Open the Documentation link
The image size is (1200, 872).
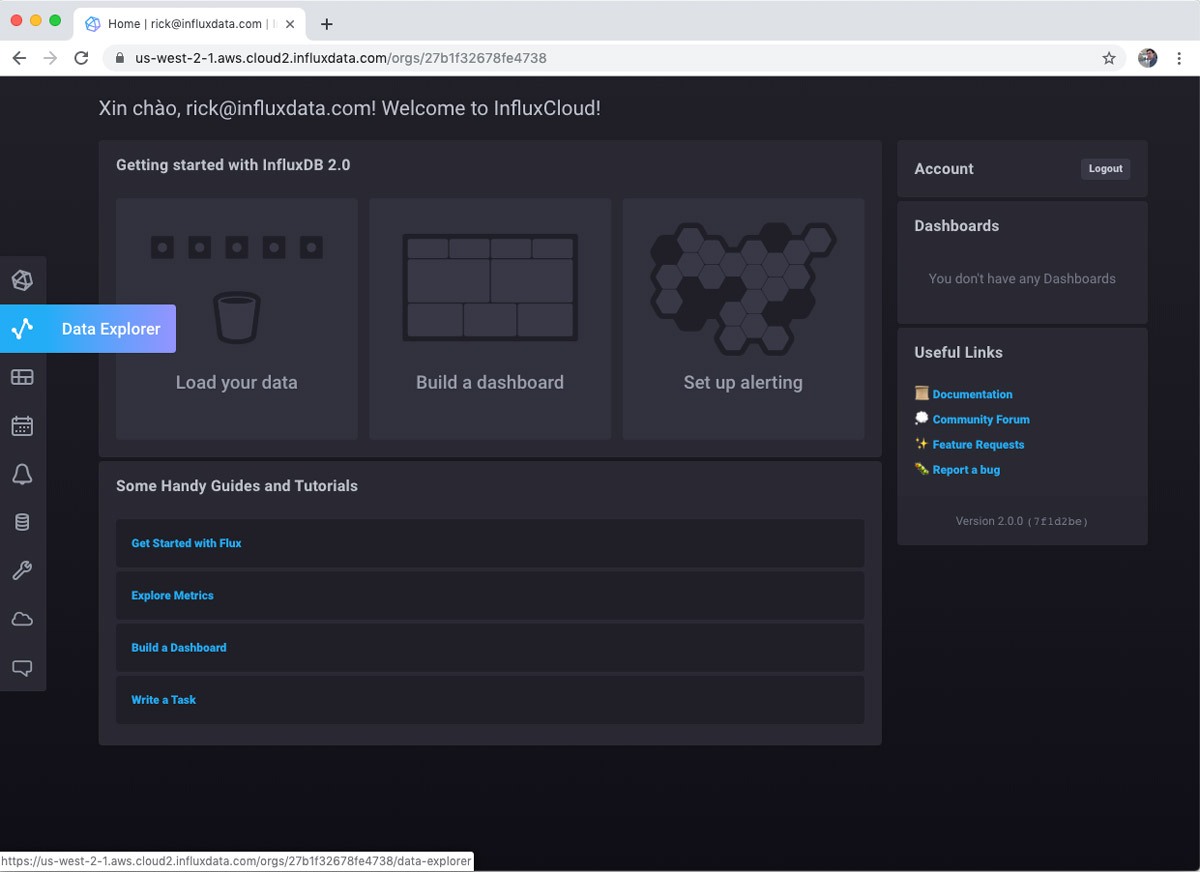(971, 394)
